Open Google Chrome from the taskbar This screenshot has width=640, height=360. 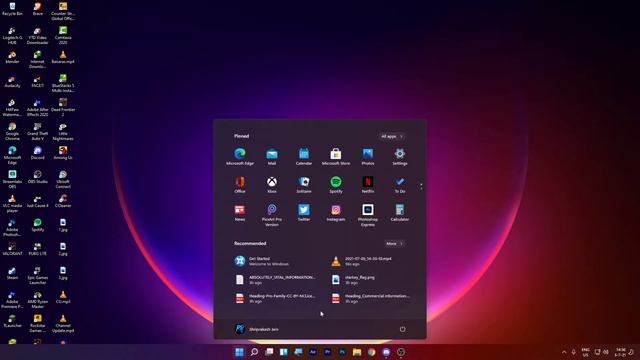(371, 352)
